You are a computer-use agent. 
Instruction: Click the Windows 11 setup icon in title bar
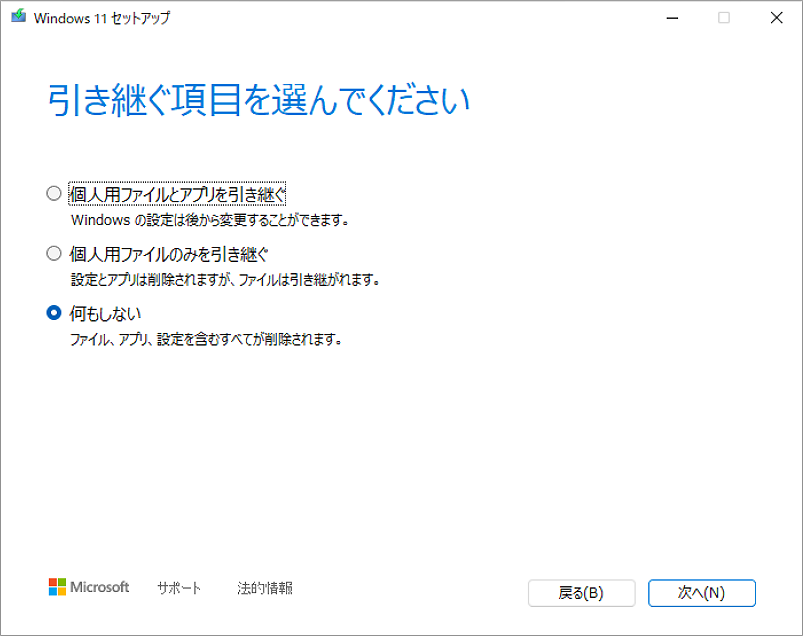coord(17,17)
